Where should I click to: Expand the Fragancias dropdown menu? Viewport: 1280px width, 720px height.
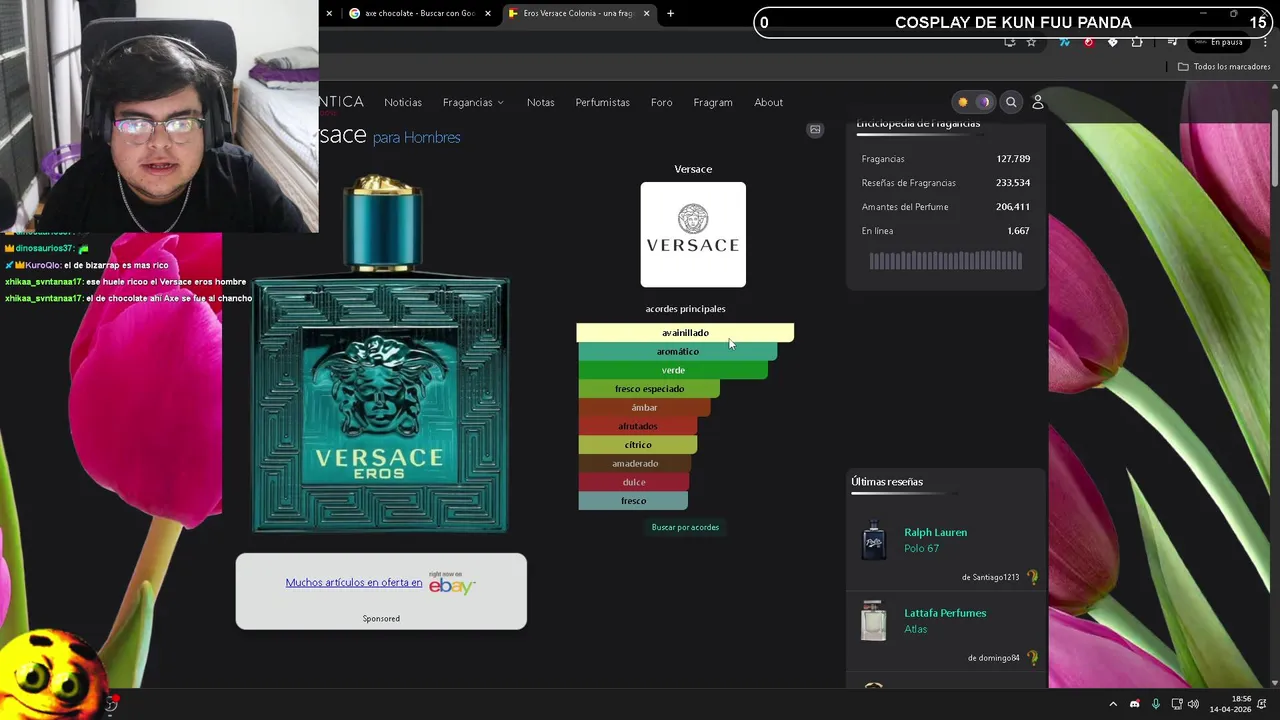tap(473, 102)
